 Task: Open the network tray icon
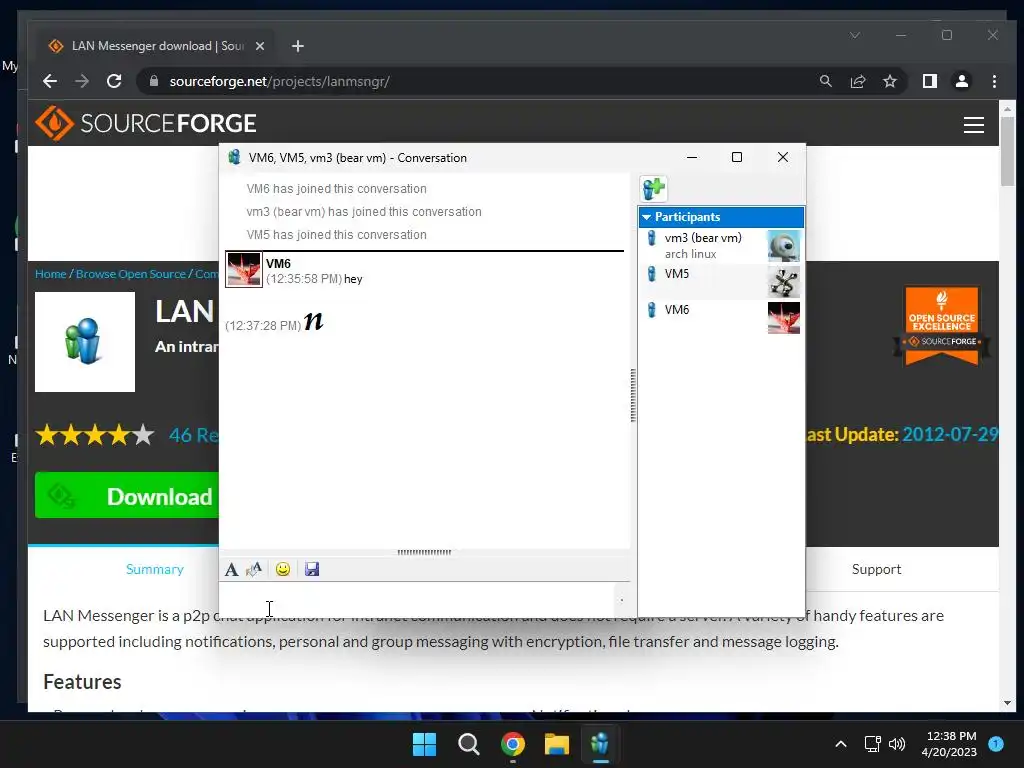pyautogui.click(x=872, y=744)
